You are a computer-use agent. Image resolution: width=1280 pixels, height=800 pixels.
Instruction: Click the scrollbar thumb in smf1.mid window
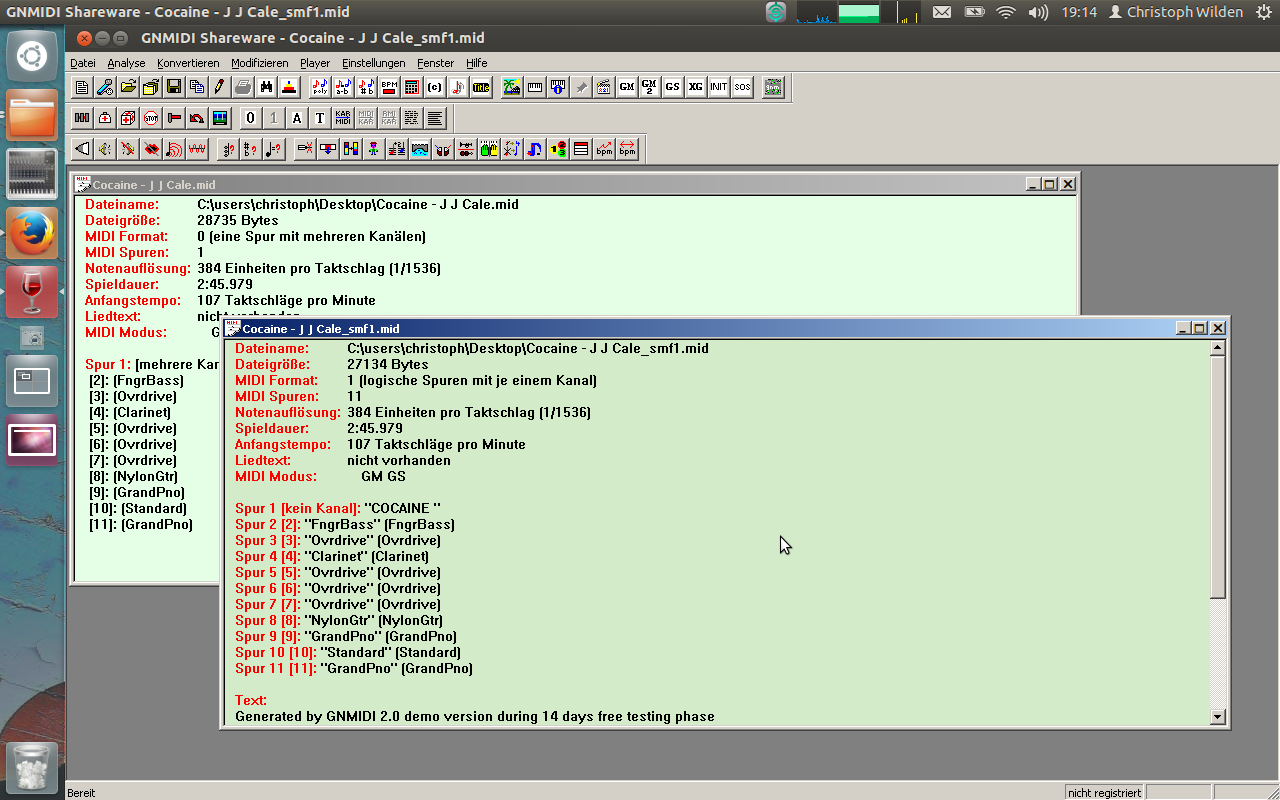pos(1217,477)
